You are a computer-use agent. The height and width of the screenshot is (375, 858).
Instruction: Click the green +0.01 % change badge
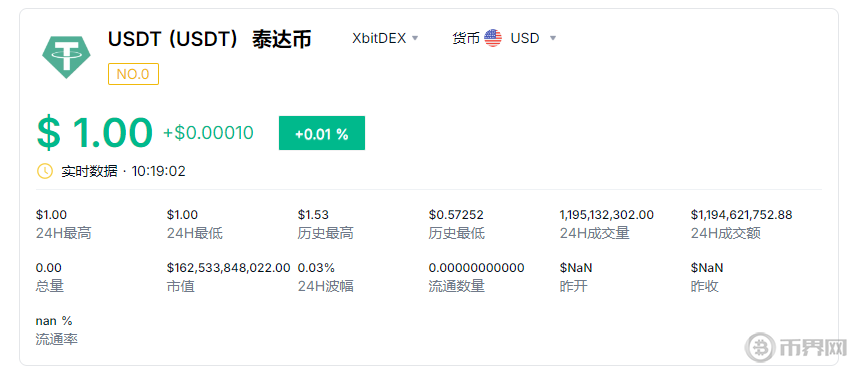point(322,133)
